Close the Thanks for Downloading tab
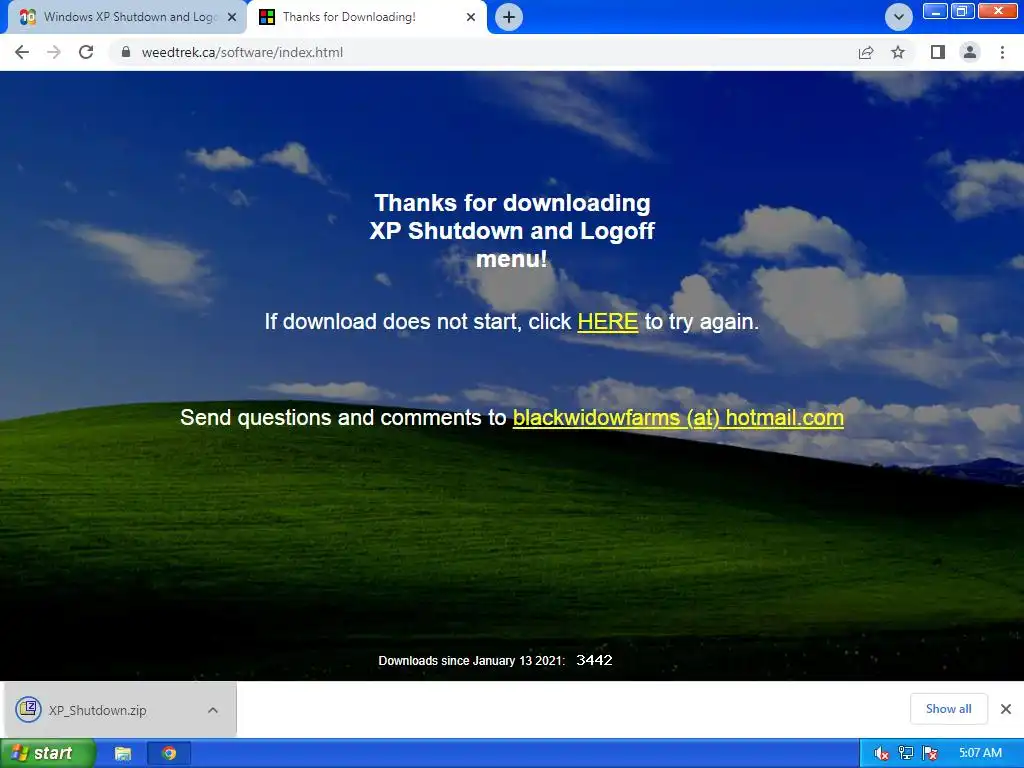 pos(471,17)
